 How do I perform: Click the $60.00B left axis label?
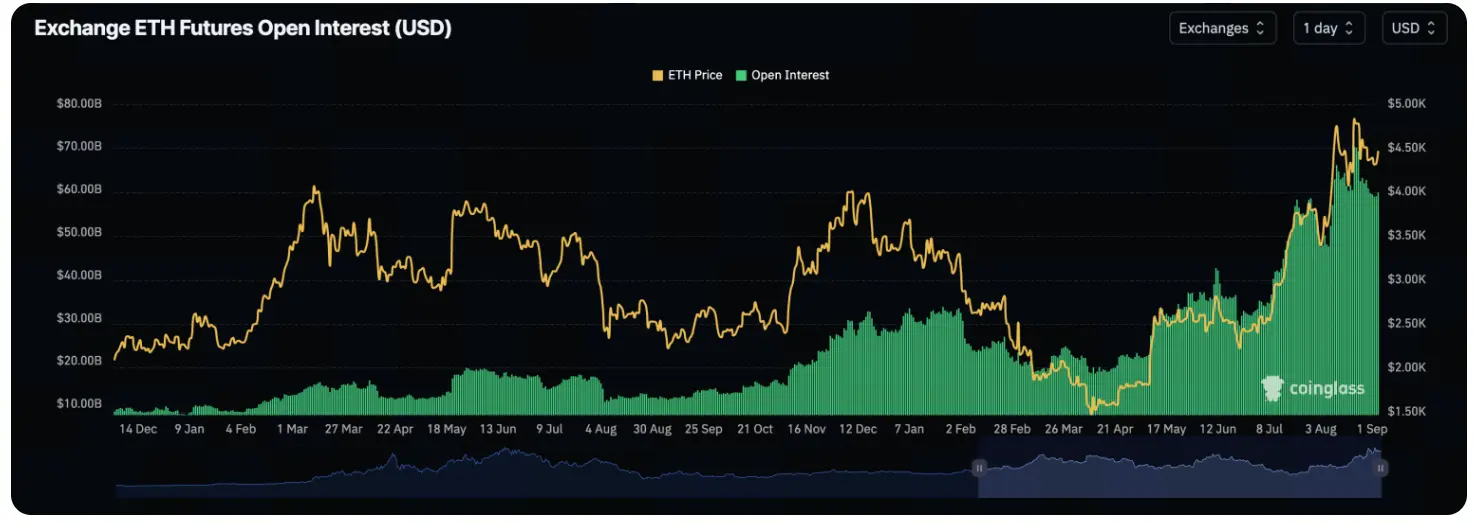[x=79, y=190]
